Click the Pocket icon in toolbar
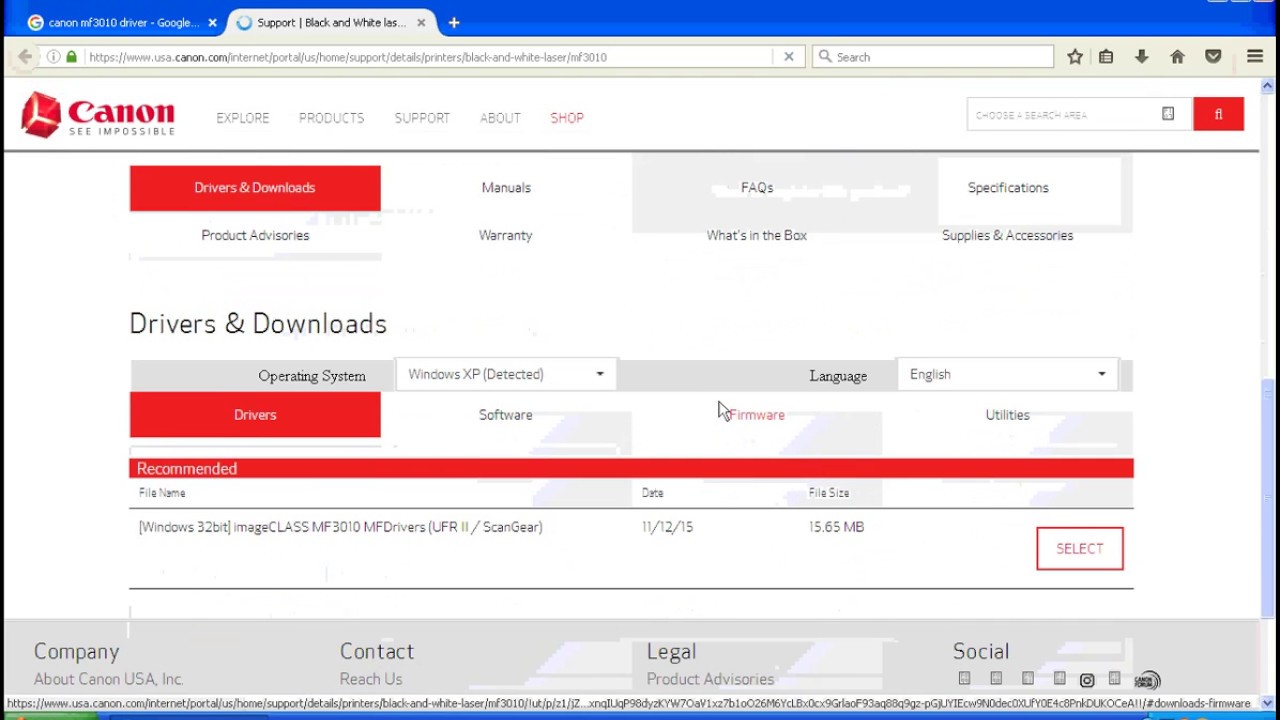Viewport: 1280px width, 720px height. [x=1213, y=57]
